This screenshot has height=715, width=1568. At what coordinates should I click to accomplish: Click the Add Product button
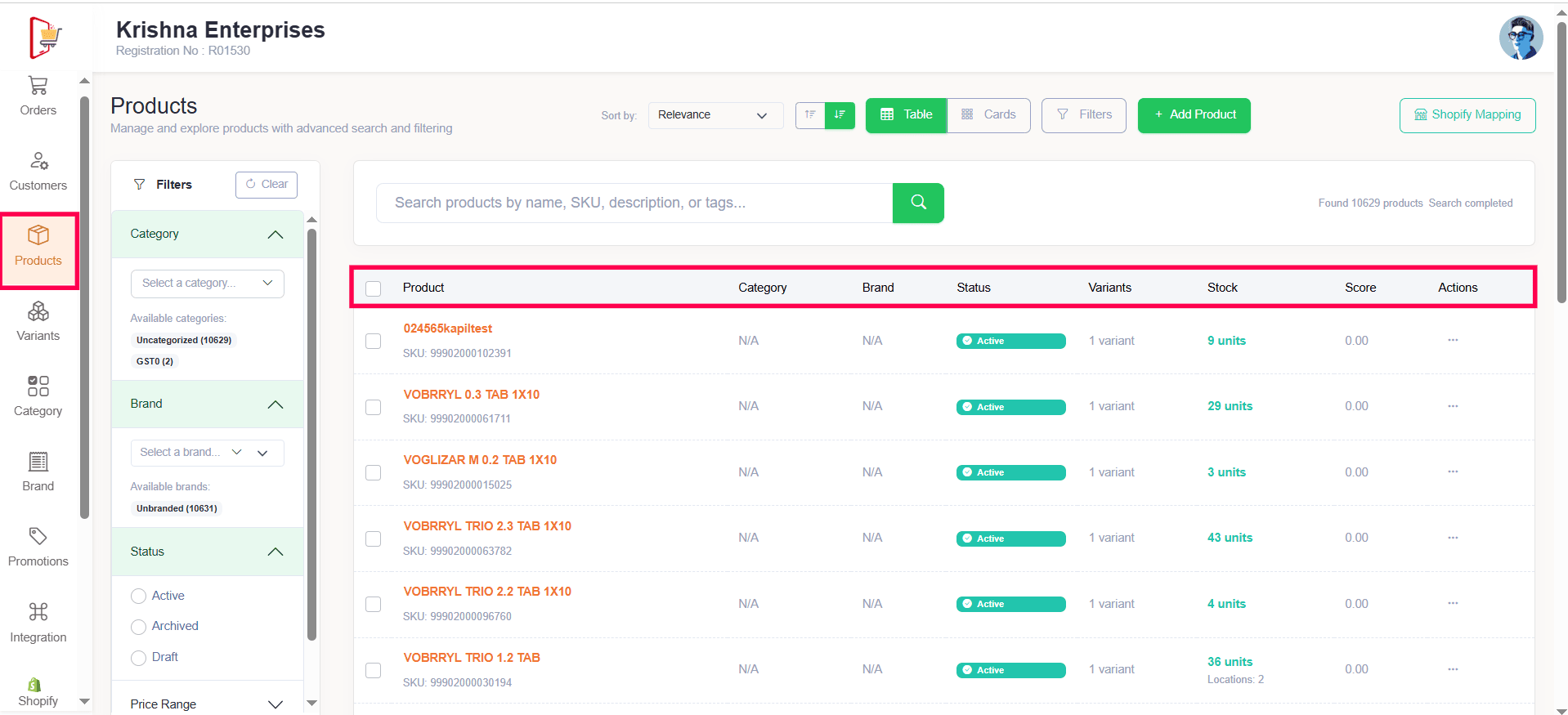[x=1194, y=115]
